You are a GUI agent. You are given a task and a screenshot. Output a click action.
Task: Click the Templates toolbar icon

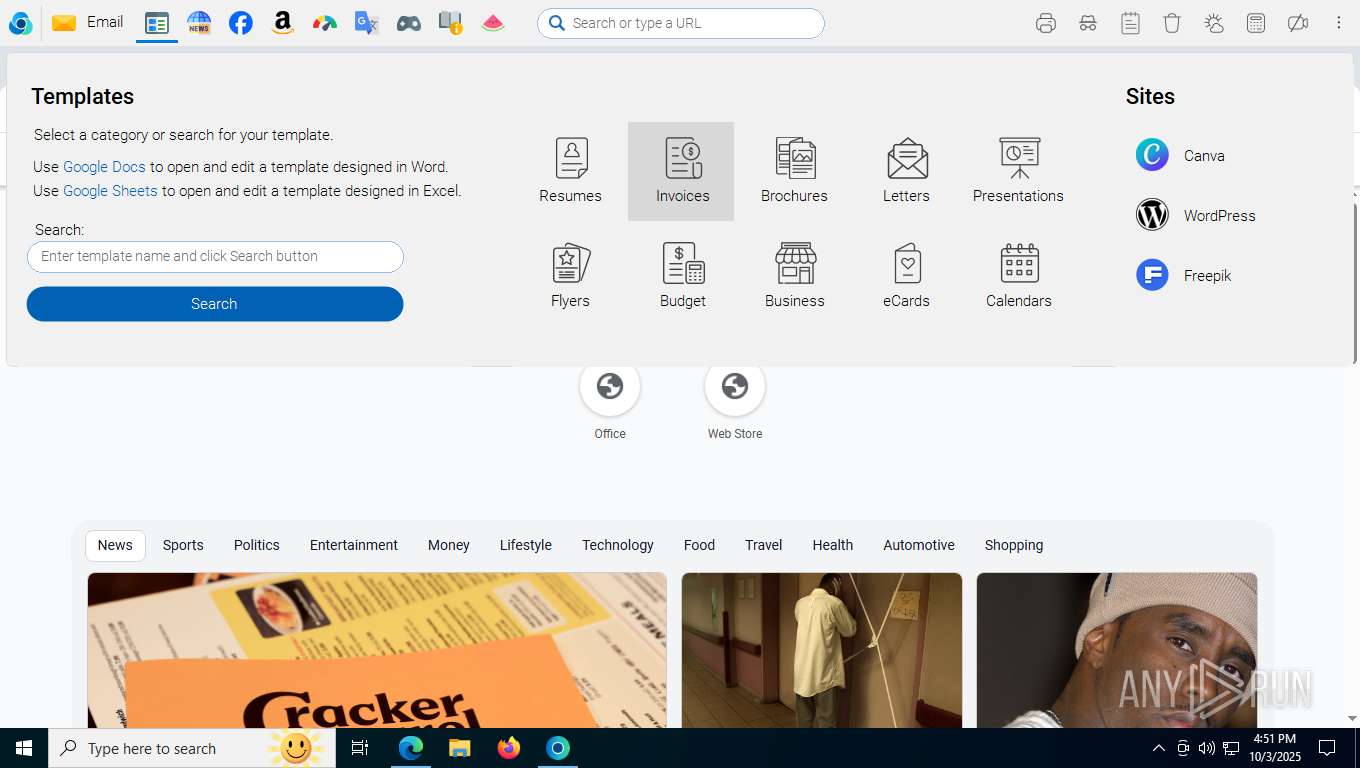[x=157, y=23]
